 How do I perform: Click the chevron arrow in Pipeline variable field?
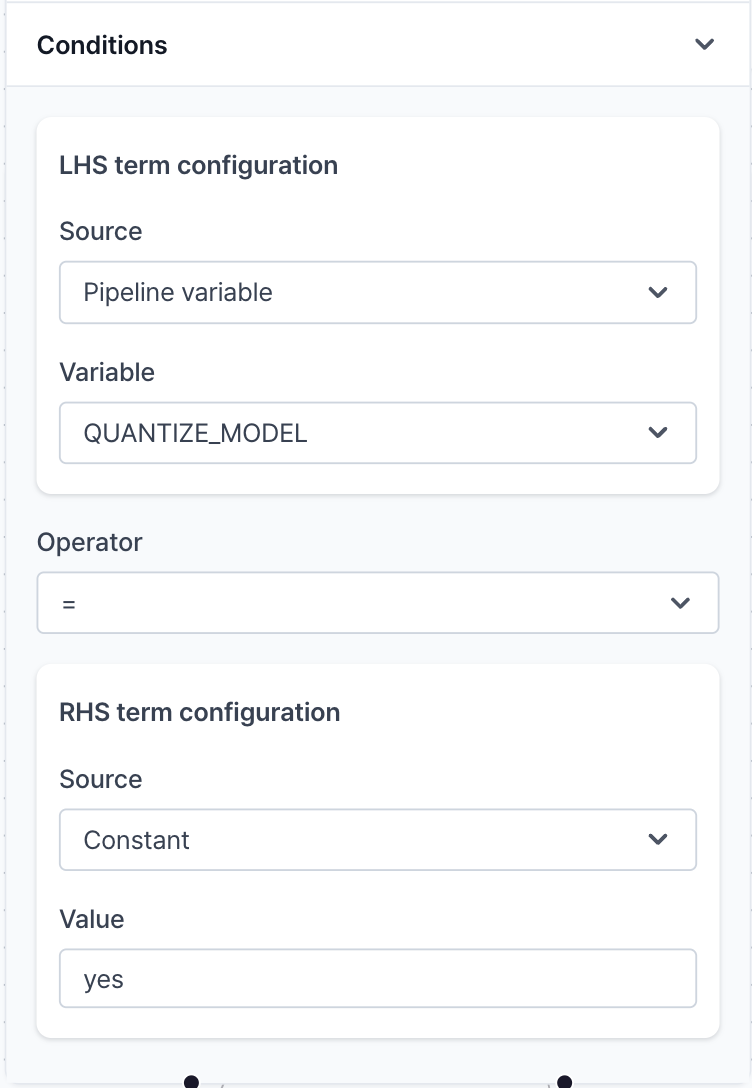click(x=658, y=293)
